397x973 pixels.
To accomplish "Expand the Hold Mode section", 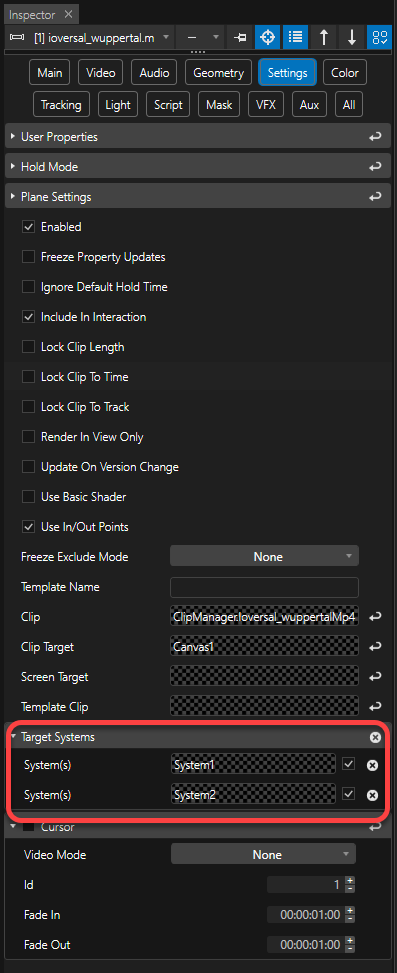I will coord(13,166).
